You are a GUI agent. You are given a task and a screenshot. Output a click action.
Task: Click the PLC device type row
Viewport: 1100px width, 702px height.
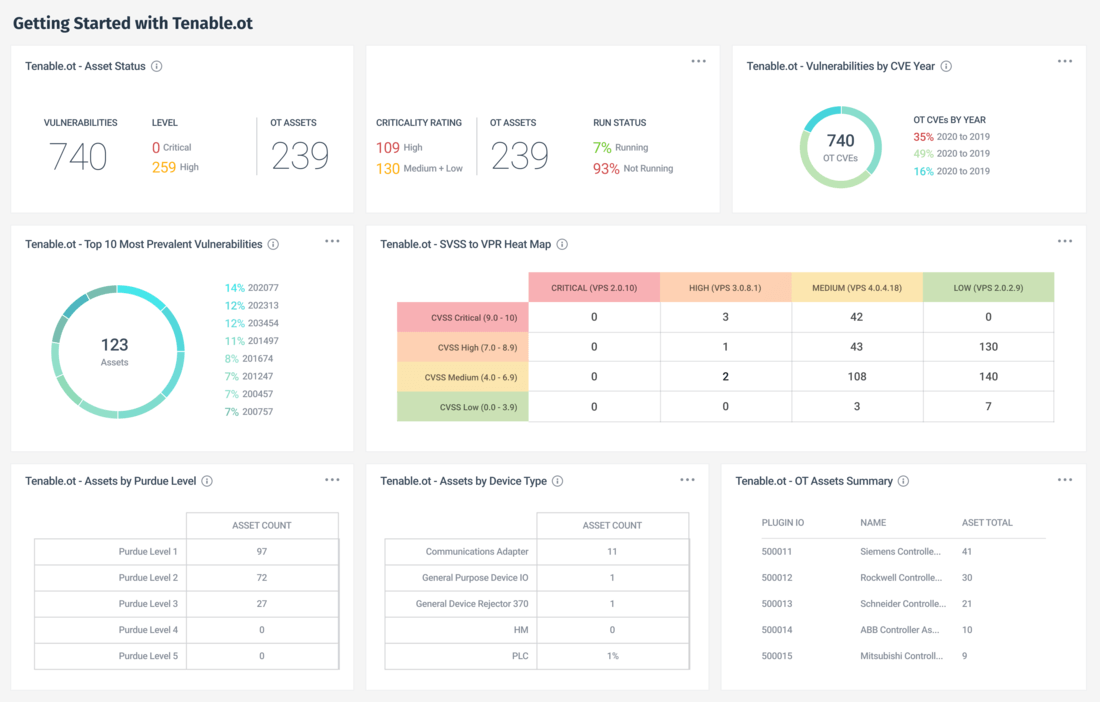(537, 656)
